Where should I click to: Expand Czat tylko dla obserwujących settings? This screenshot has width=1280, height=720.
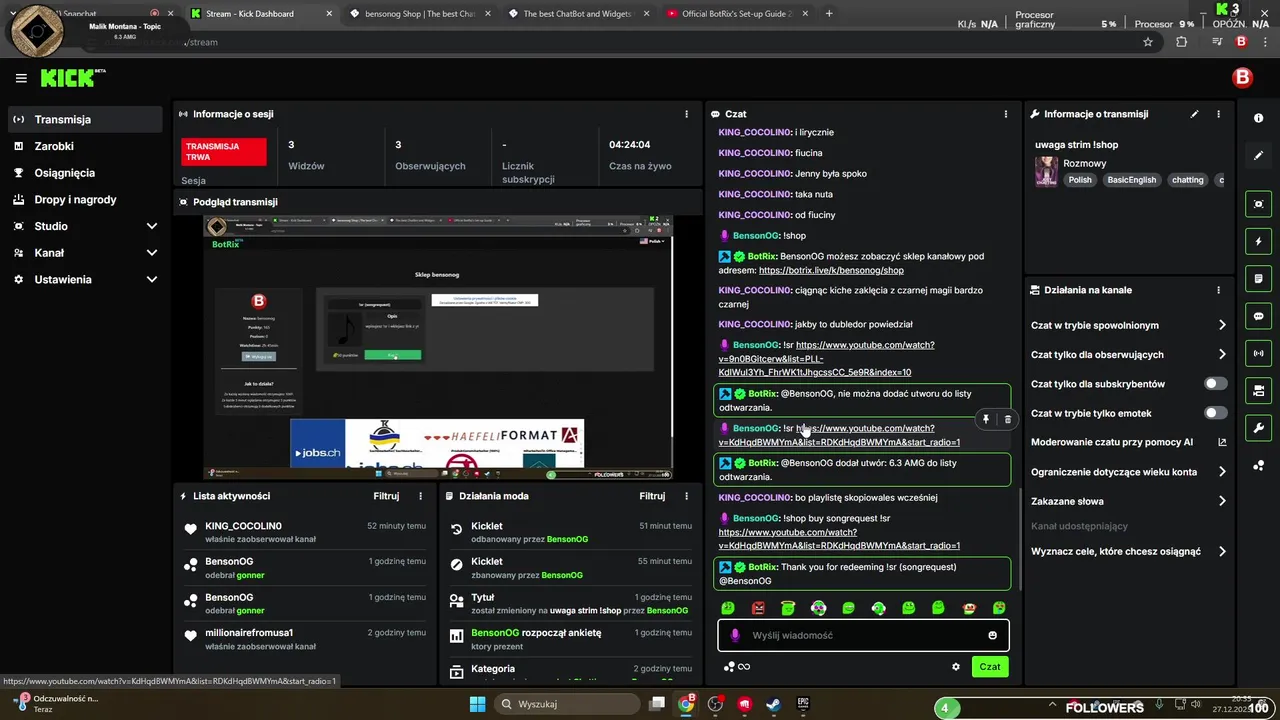[1128, 355]
